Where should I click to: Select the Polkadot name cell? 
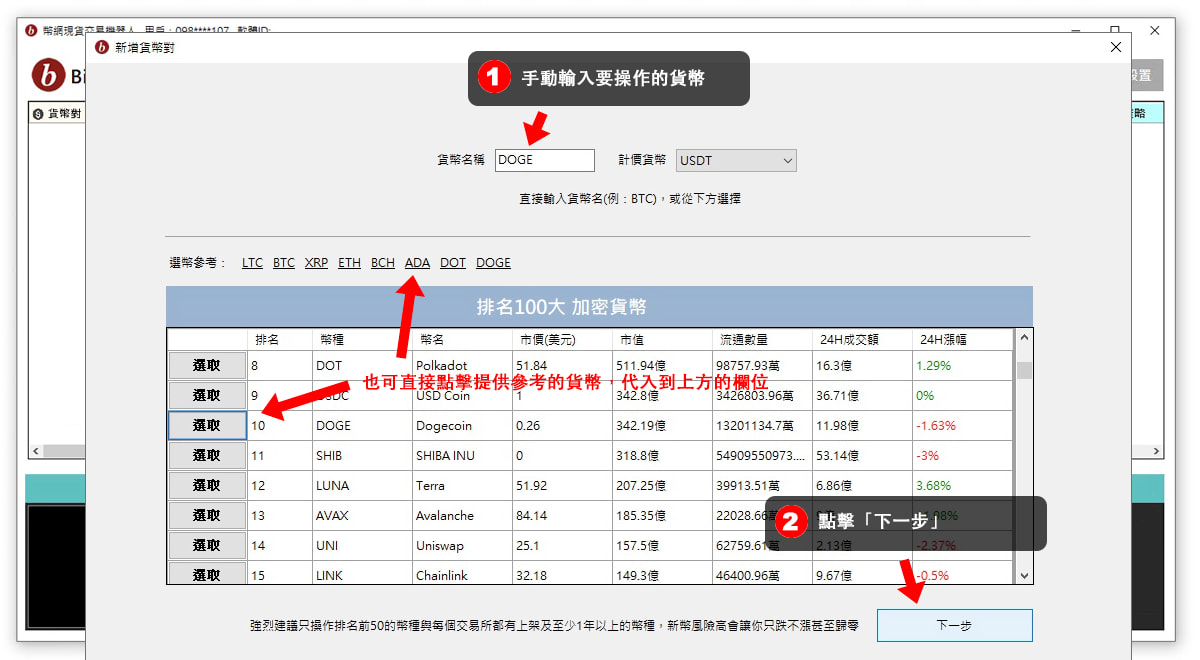click(x=462, y=366)
